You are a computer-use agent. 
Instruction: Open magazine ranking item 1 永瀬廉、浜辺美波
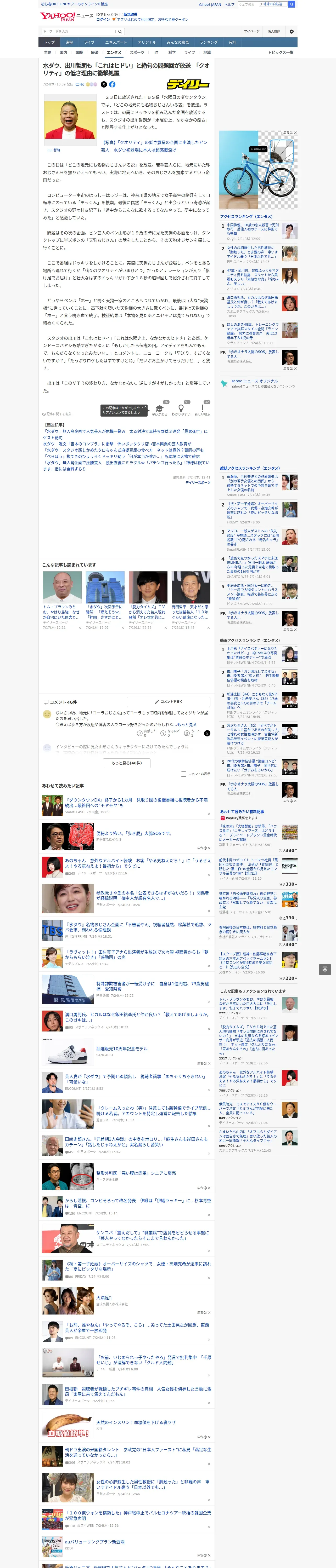[253, 483]
